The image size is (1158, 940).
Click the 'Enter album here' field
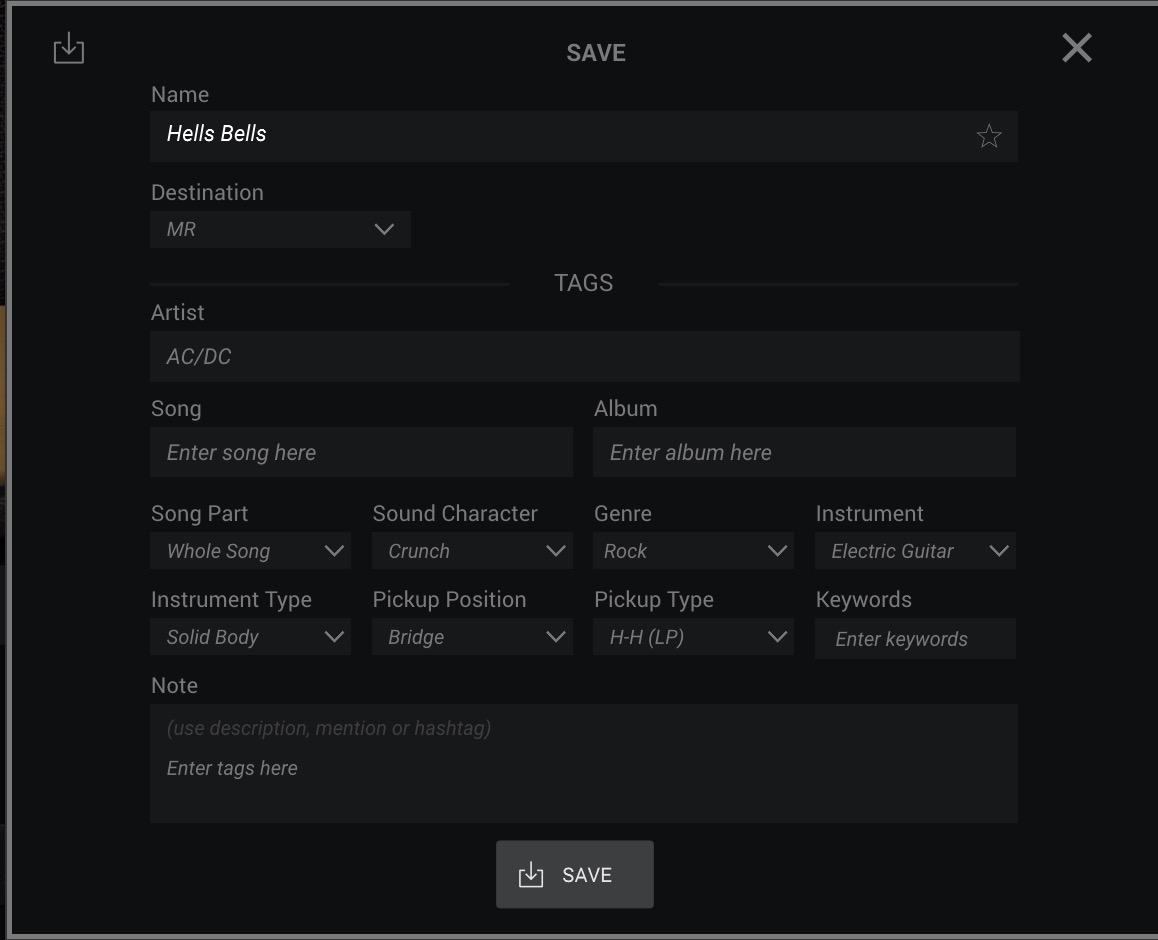tap(804, 452)
